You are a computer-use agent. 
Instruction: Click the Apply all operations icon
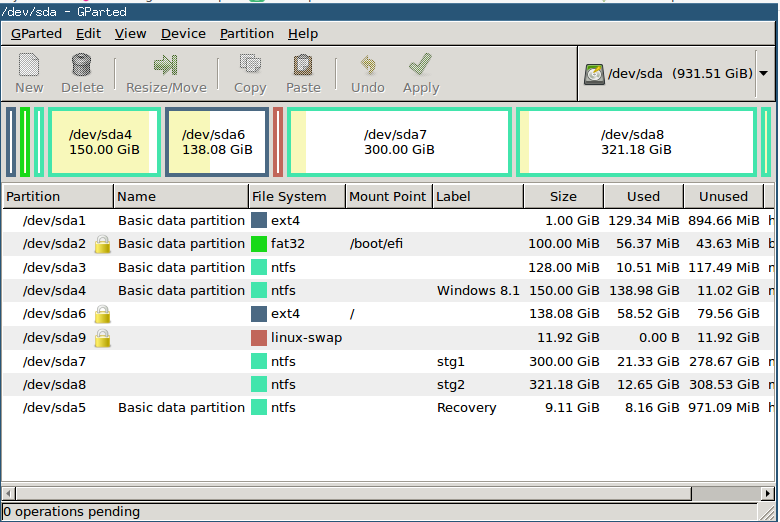(x=421, y=65)
